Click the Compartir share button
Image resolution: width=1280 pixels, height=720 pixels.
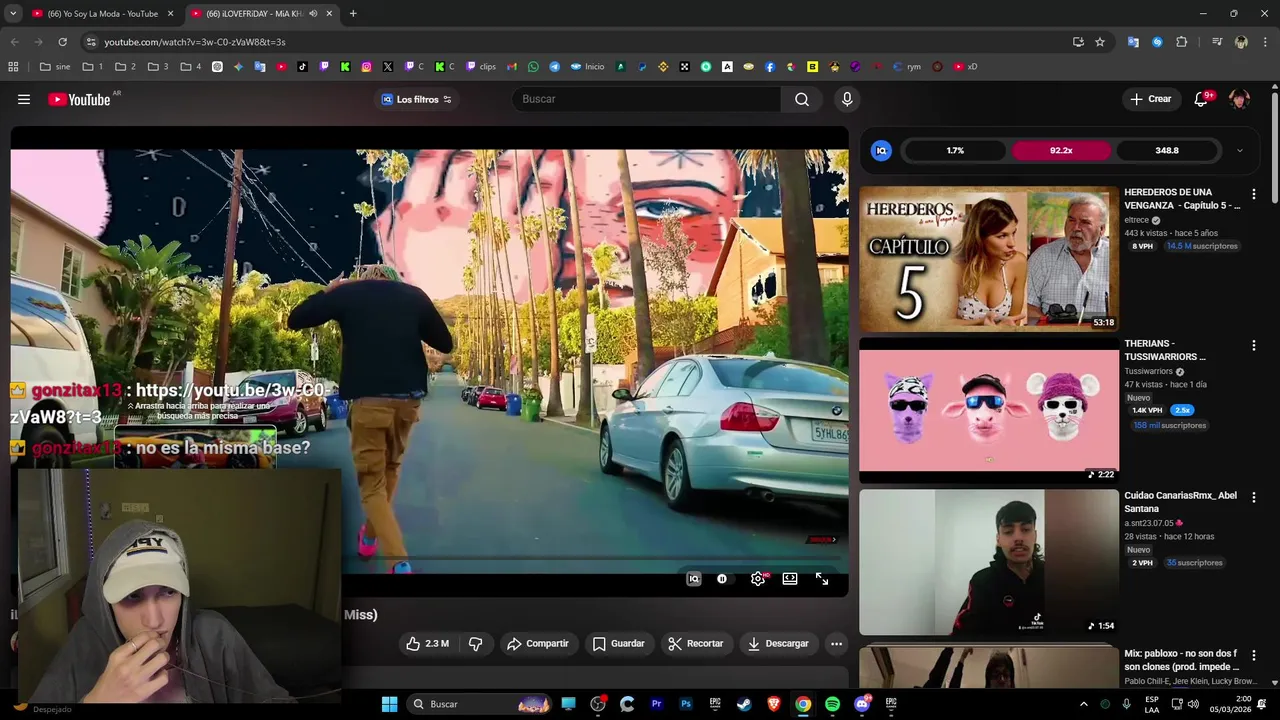(x=538, y=644)
